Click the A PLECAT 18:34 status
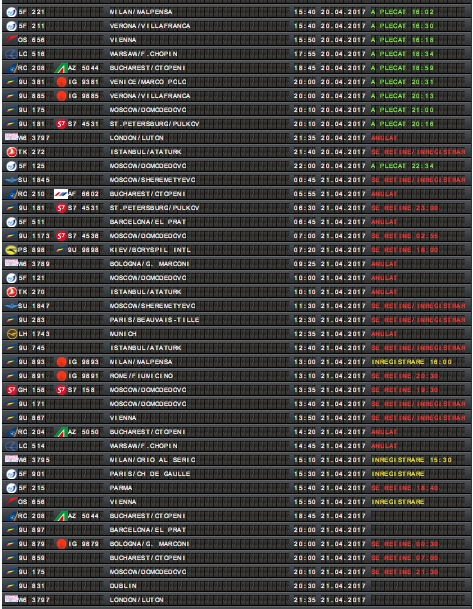Viewport: 473px width, 609px height. point(402,54)
